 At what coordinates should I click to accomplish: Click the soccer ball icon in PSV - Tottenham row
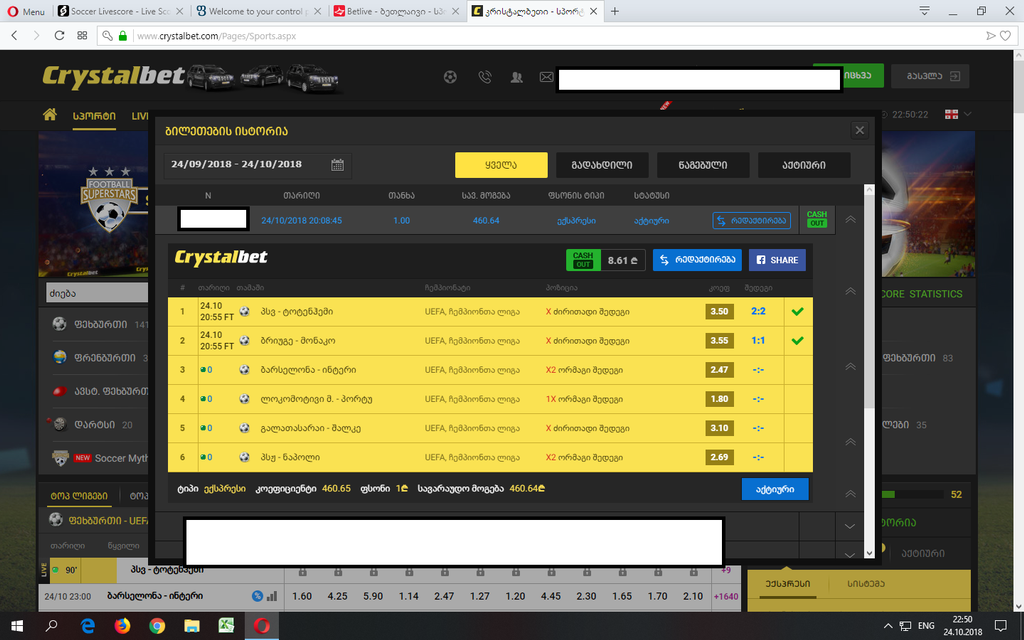click(x=244, y=312)
